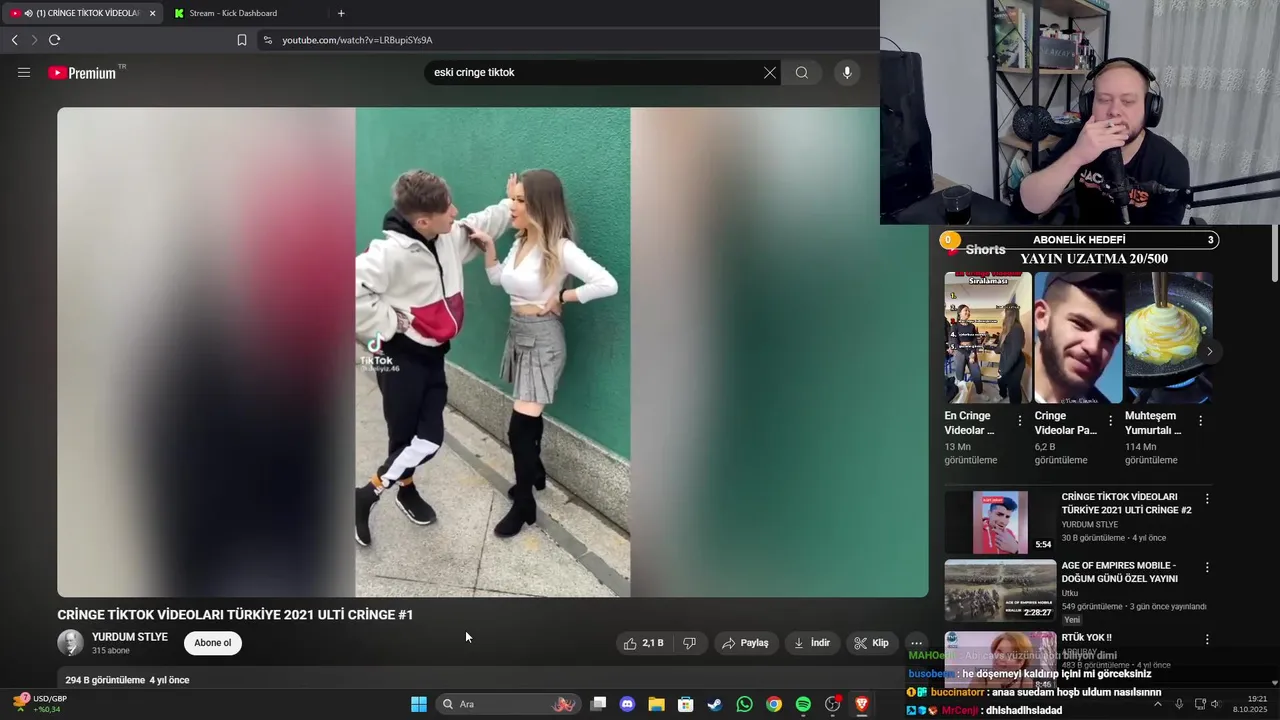The image size is (1280, 720).
Task: Open Microsoft Store from taskbar
Action: (x=686, y=704)
